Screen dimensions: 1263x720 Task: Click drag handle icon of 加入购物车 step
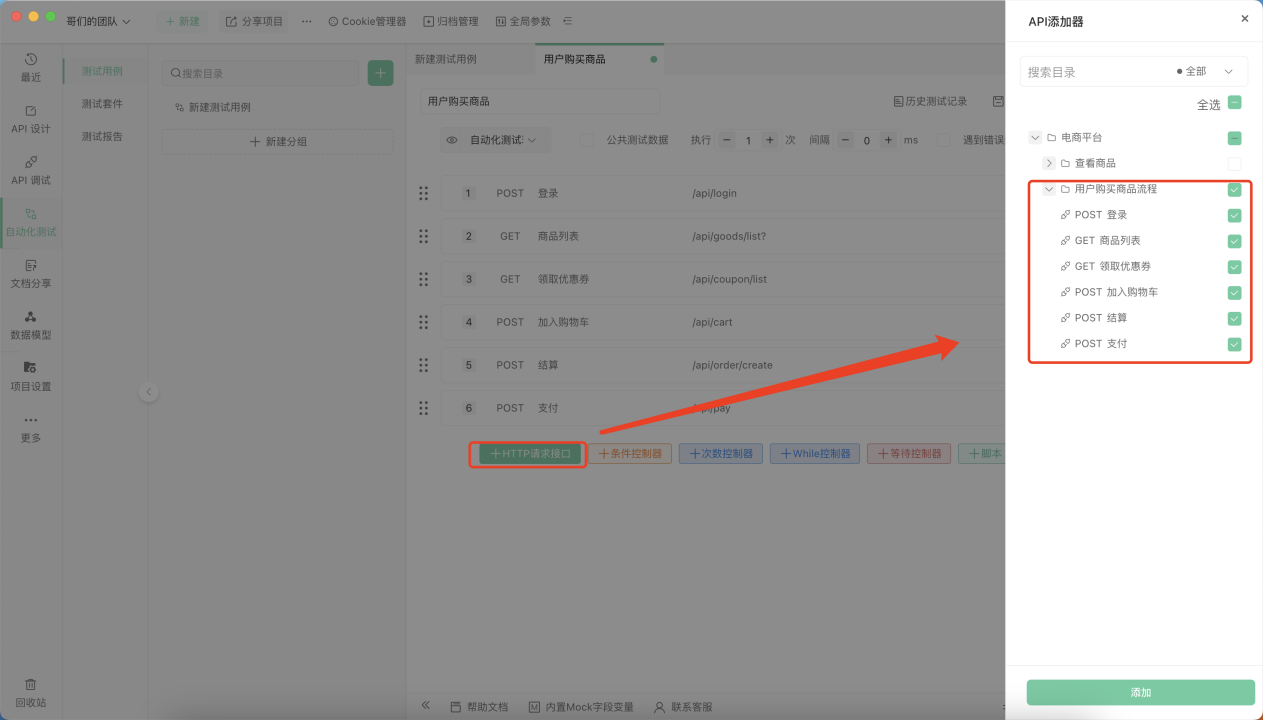[424, 322]
